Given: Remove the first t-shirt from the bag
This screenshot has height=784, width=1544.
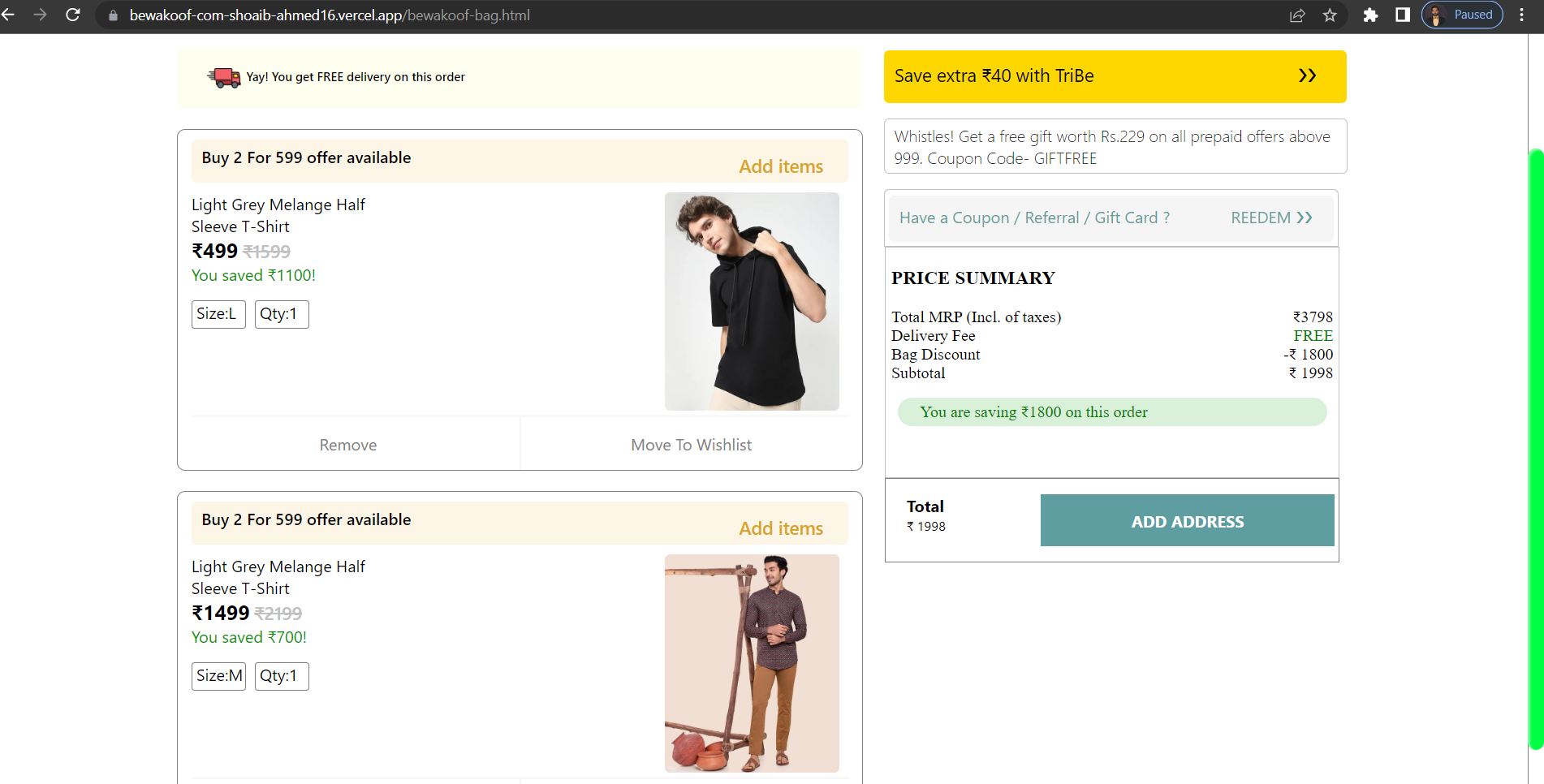Looking at the screenshot, I should 347,444.
